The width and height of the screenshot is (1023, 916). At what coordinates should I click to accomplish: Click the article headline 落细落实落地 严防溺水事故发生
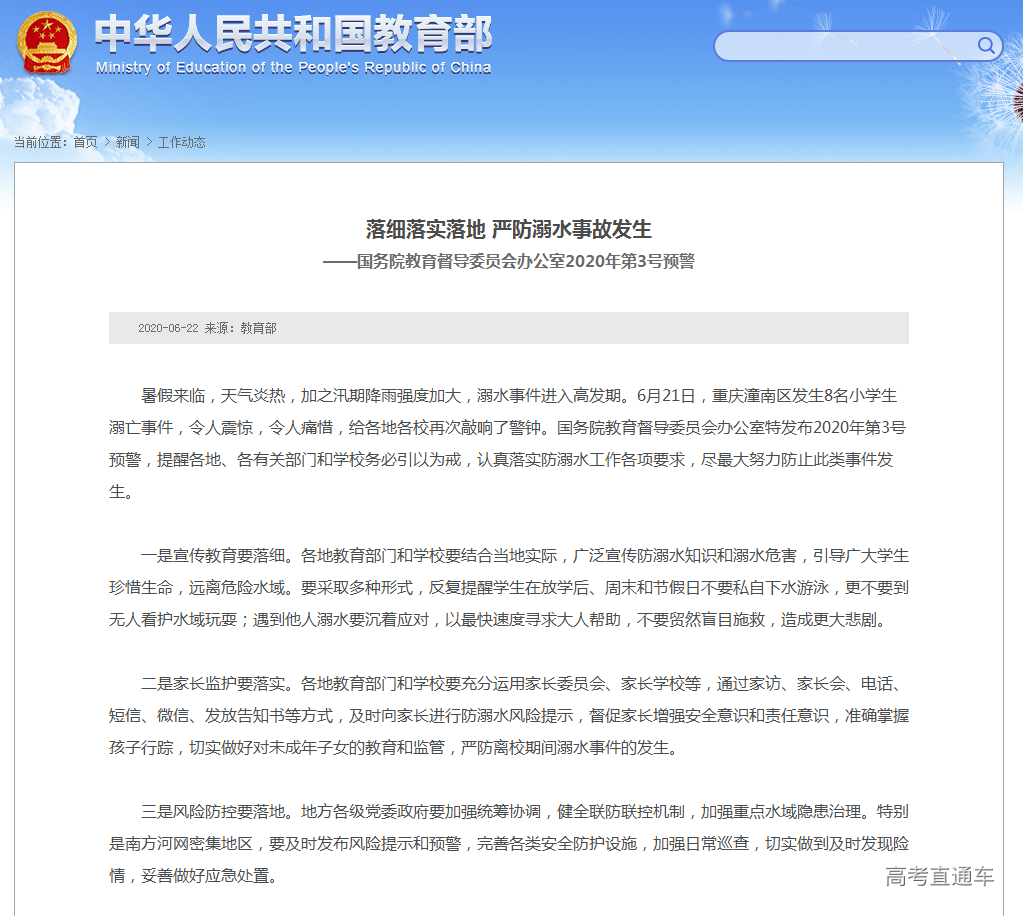click(508, 229)
